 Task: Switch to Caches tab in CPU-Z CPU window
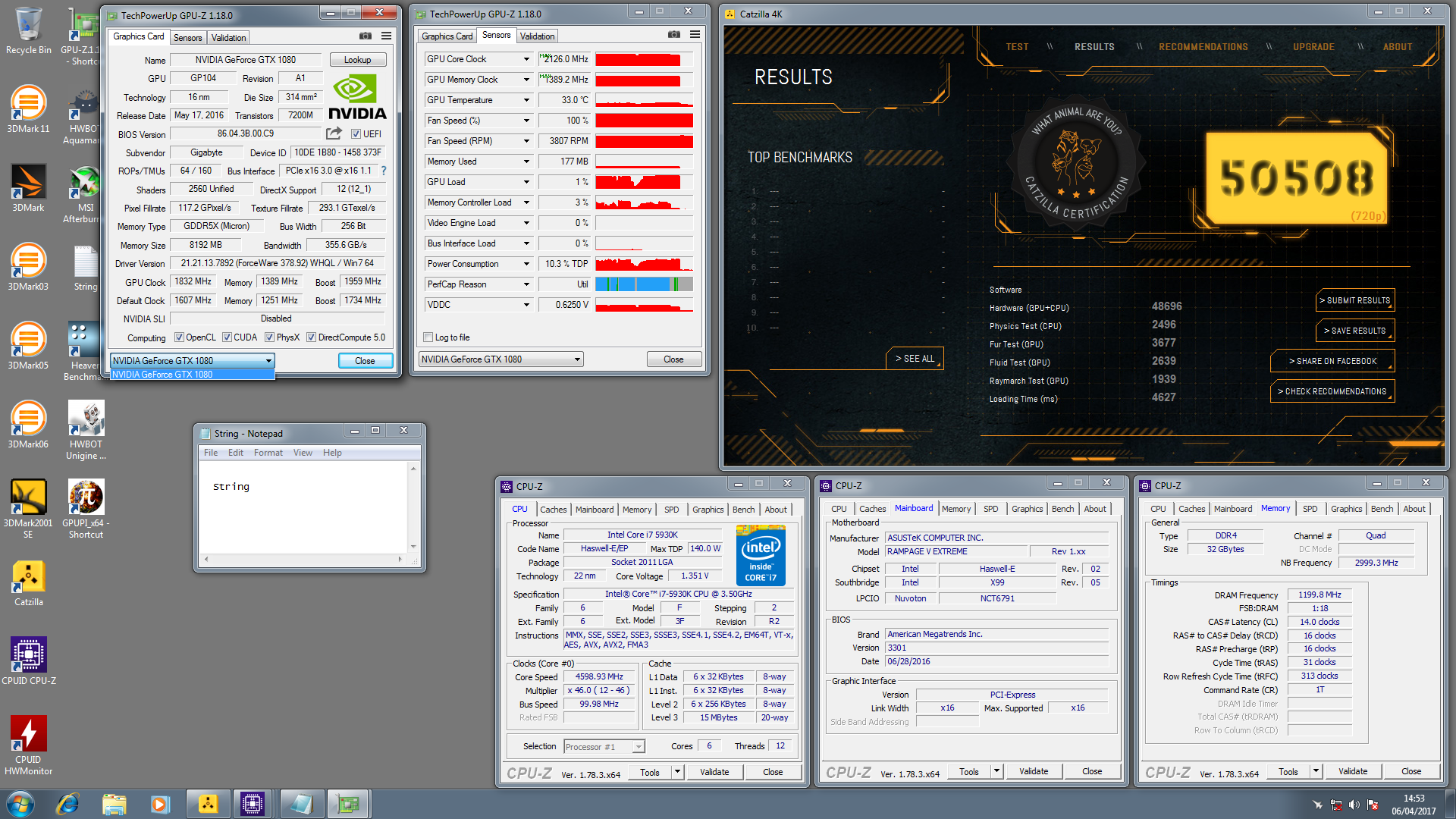pyautogui.click(x=553, y=510)
